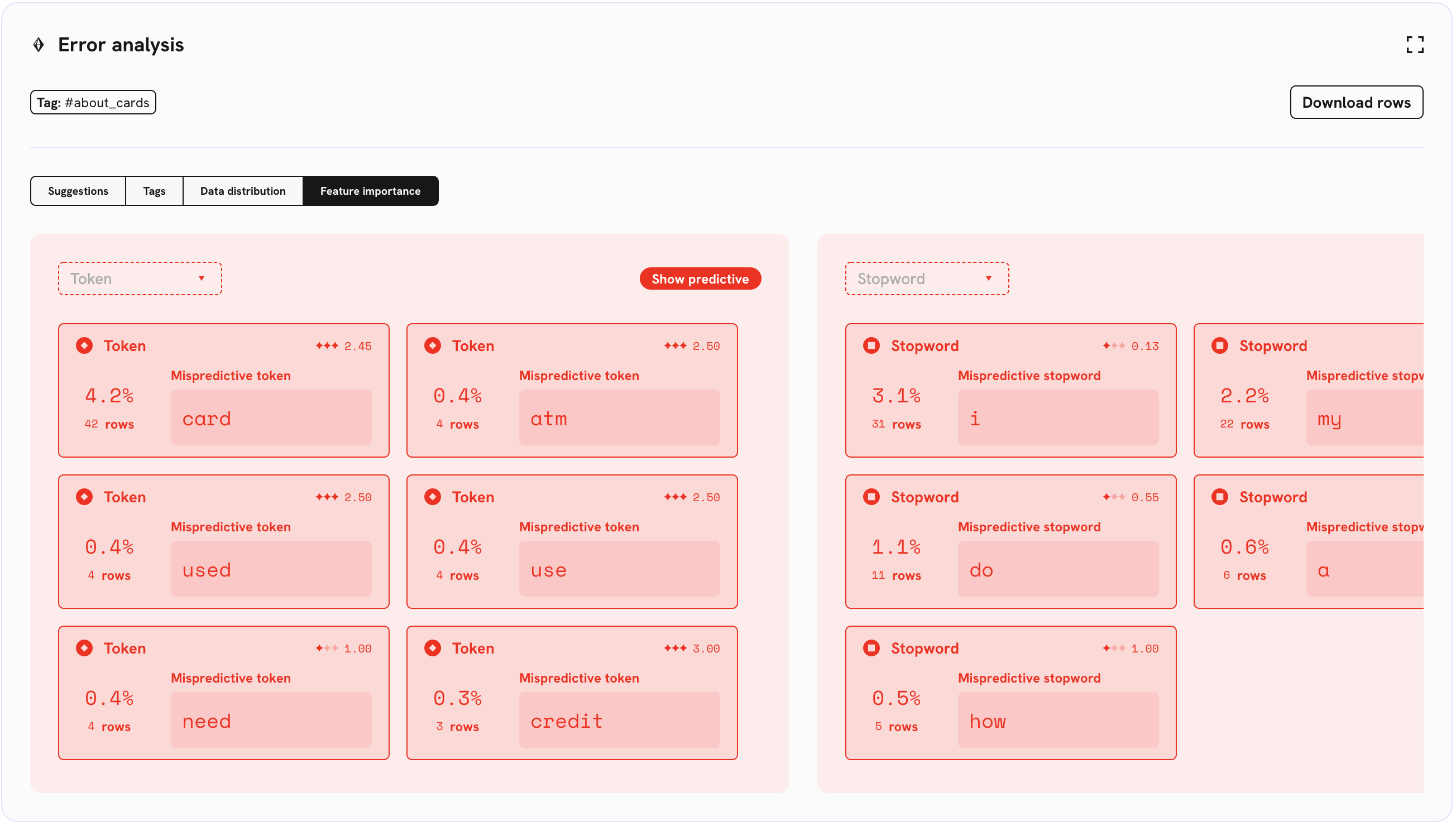This screenshot has width=1456, height=826.
Task: Open the Data distribution tab
Action: [243, 191]
